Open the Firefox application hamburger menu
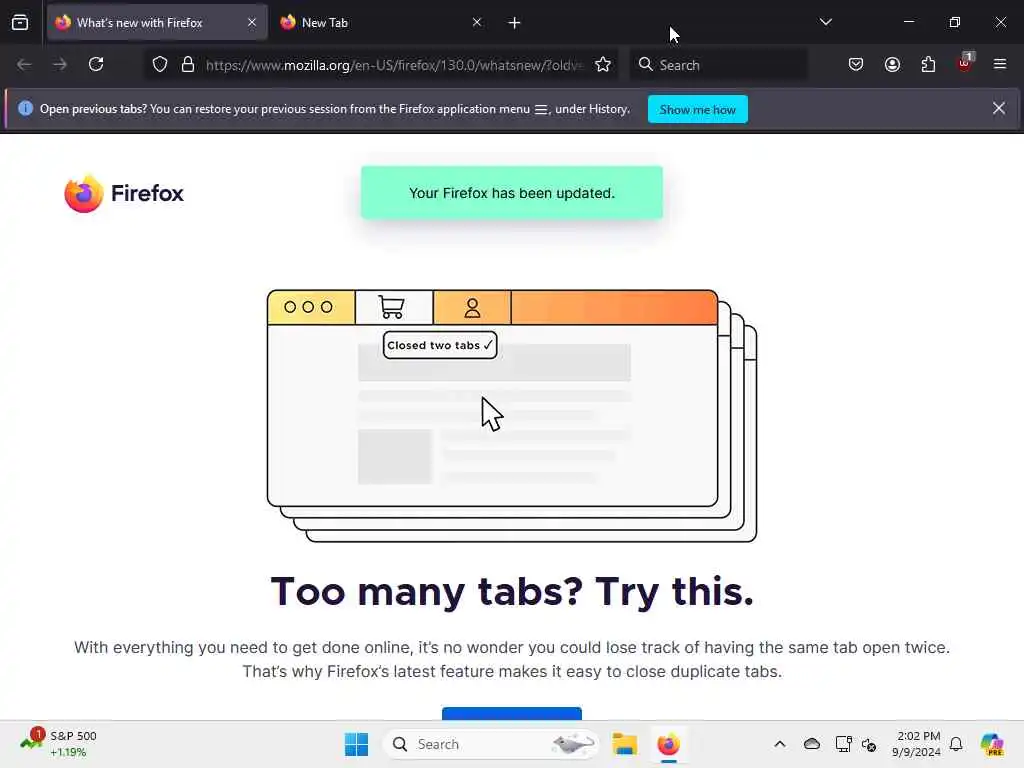The width and height of the screenshot is (1024, 768). tap(1000, 64)
